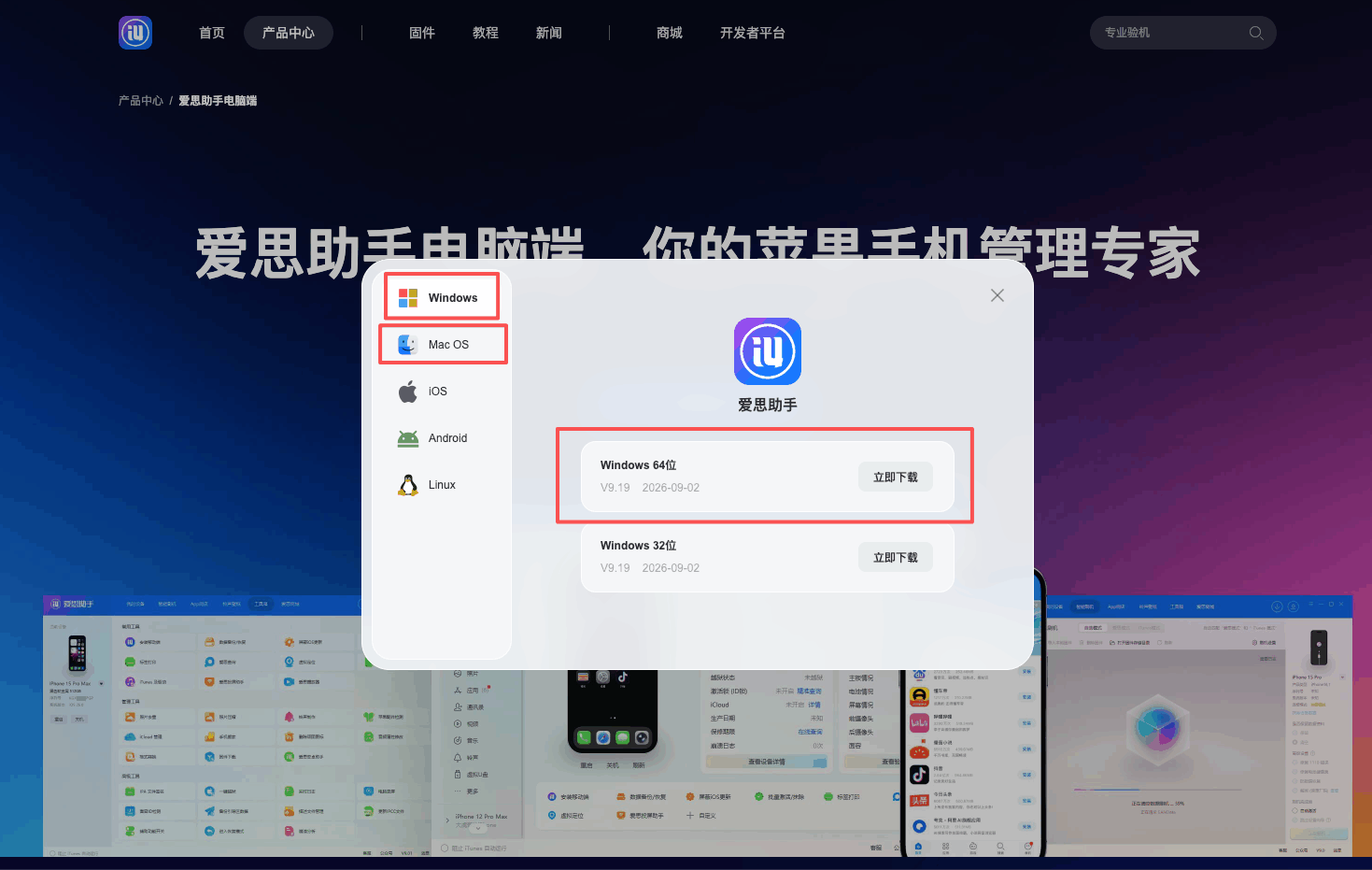Select the Linux platform tab
Image resolution: width=1372 pixels, height=870 pixels.
[x=442, y=485]
